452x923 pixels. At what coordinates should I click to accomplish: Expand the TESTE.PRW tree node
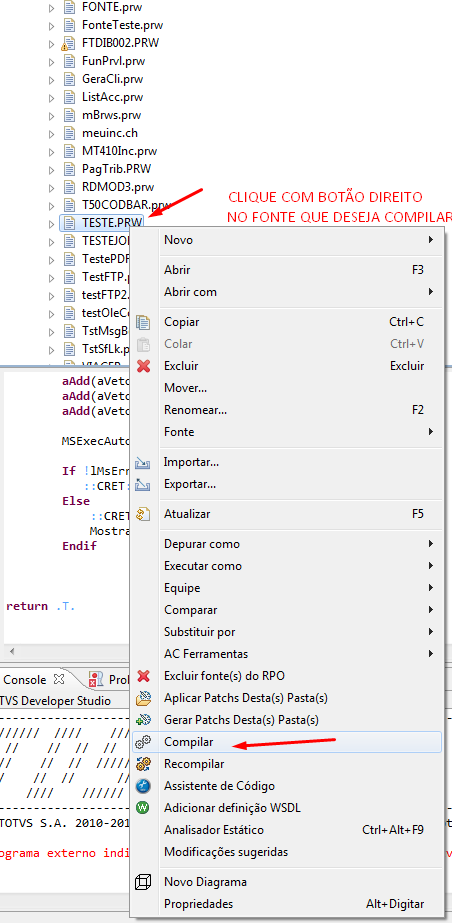(52, 224)
